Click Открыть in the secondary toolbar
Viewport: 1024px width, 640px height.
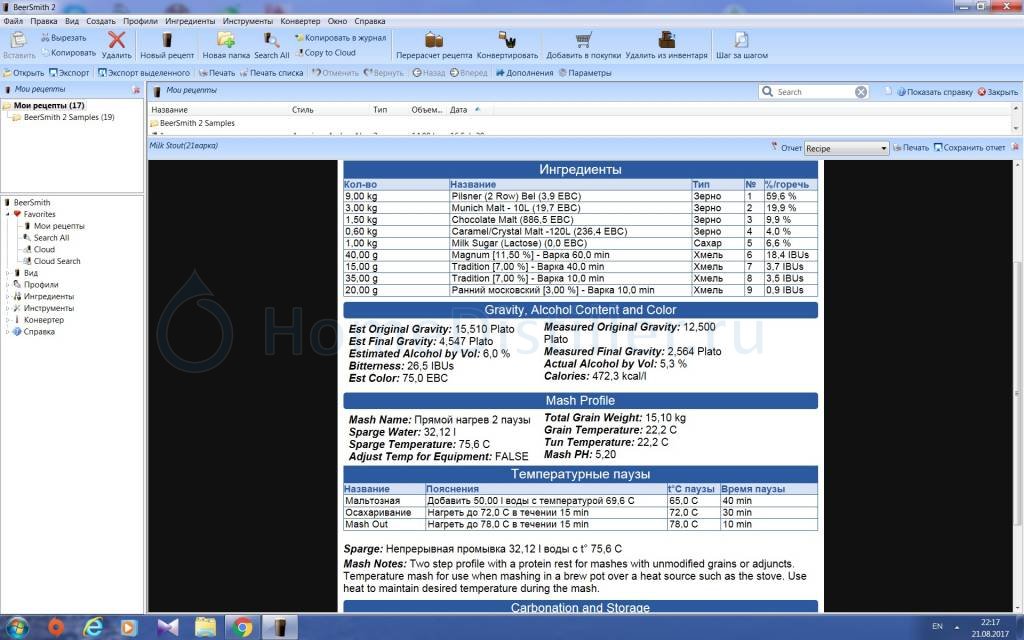[24, 73]
